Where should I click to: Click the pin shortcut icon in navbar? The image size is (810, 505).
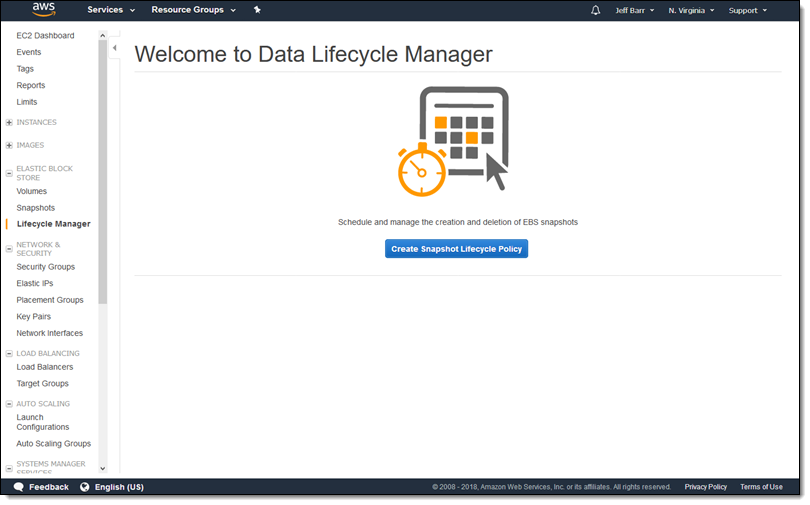point(257,10)
